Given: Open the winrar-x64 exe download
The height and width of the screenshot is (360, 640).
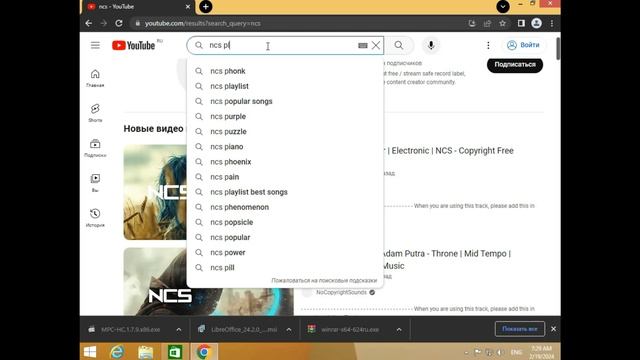Looking at the screenshot, I should [x=345, y=329].
